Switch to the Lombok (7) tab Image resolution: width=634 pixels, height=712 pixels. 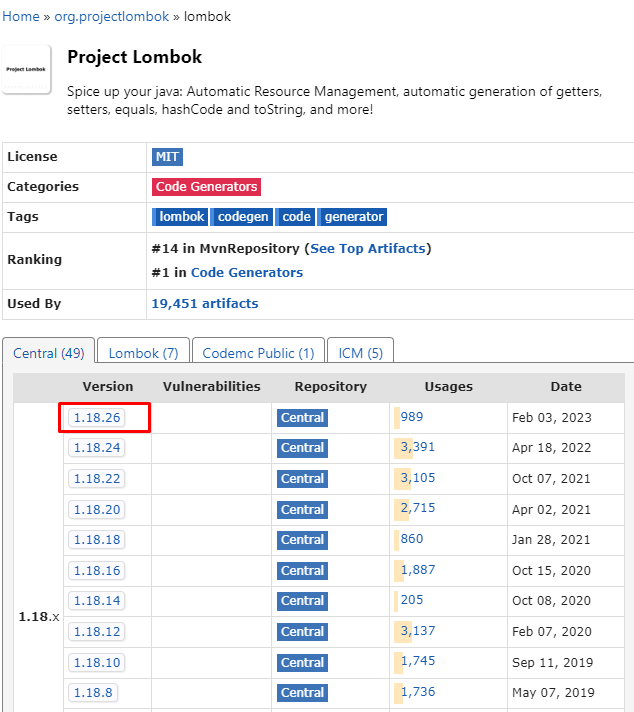coord(144,353)
